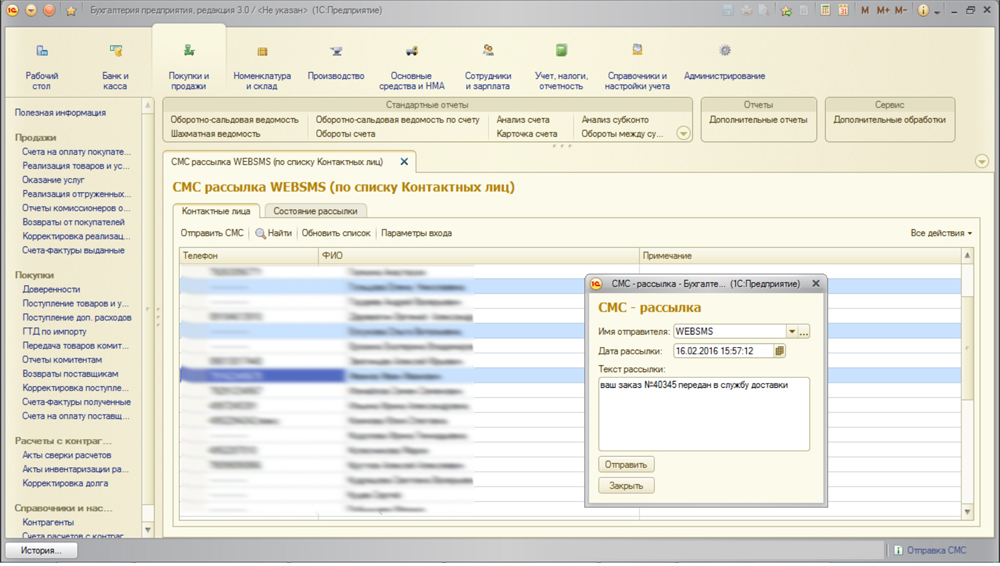
Task: Open dropdown arrow next to info icon
Action: 937,11
